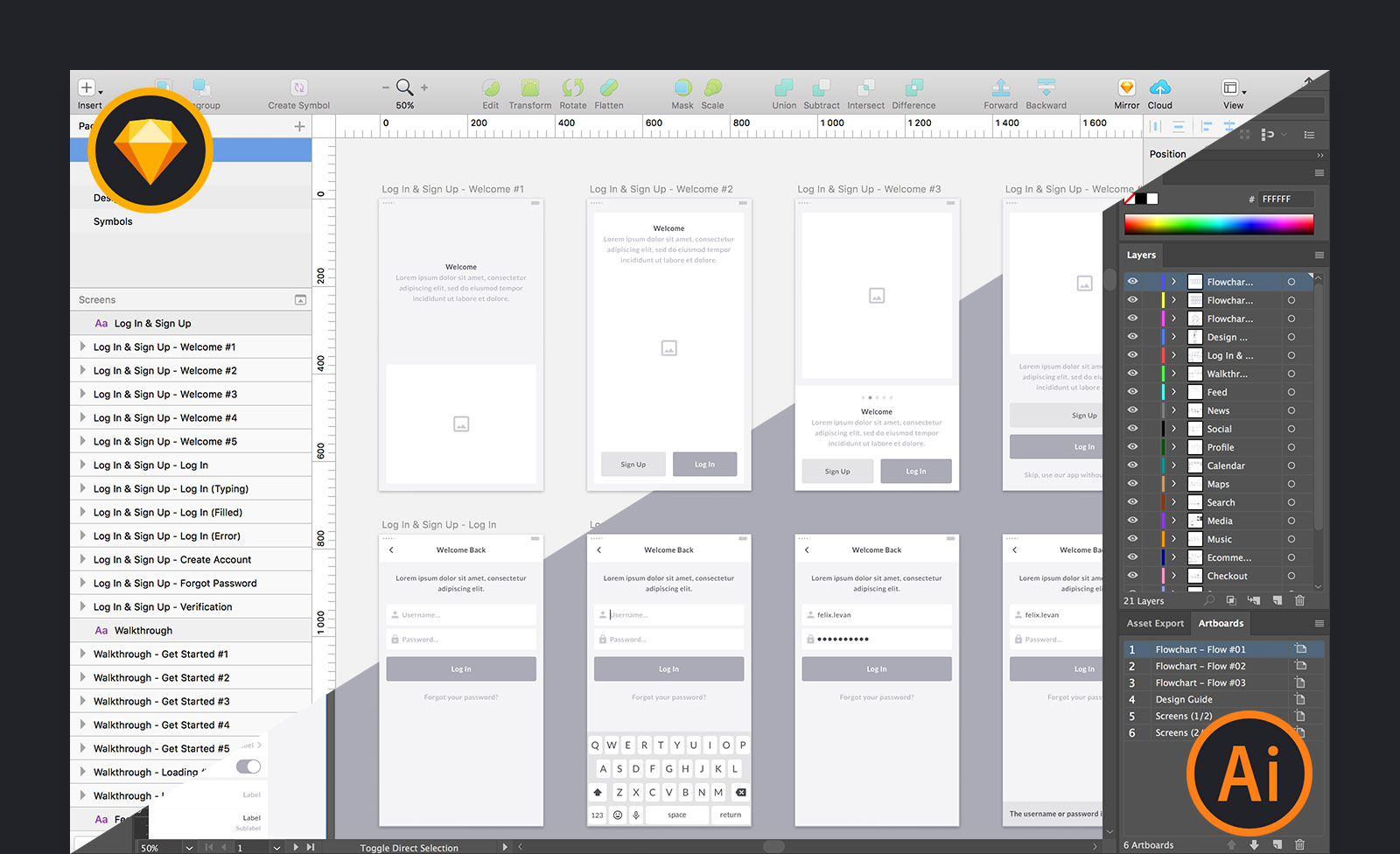
Task: Apply the Union boolean operation
Action: (x=783, y=92)
